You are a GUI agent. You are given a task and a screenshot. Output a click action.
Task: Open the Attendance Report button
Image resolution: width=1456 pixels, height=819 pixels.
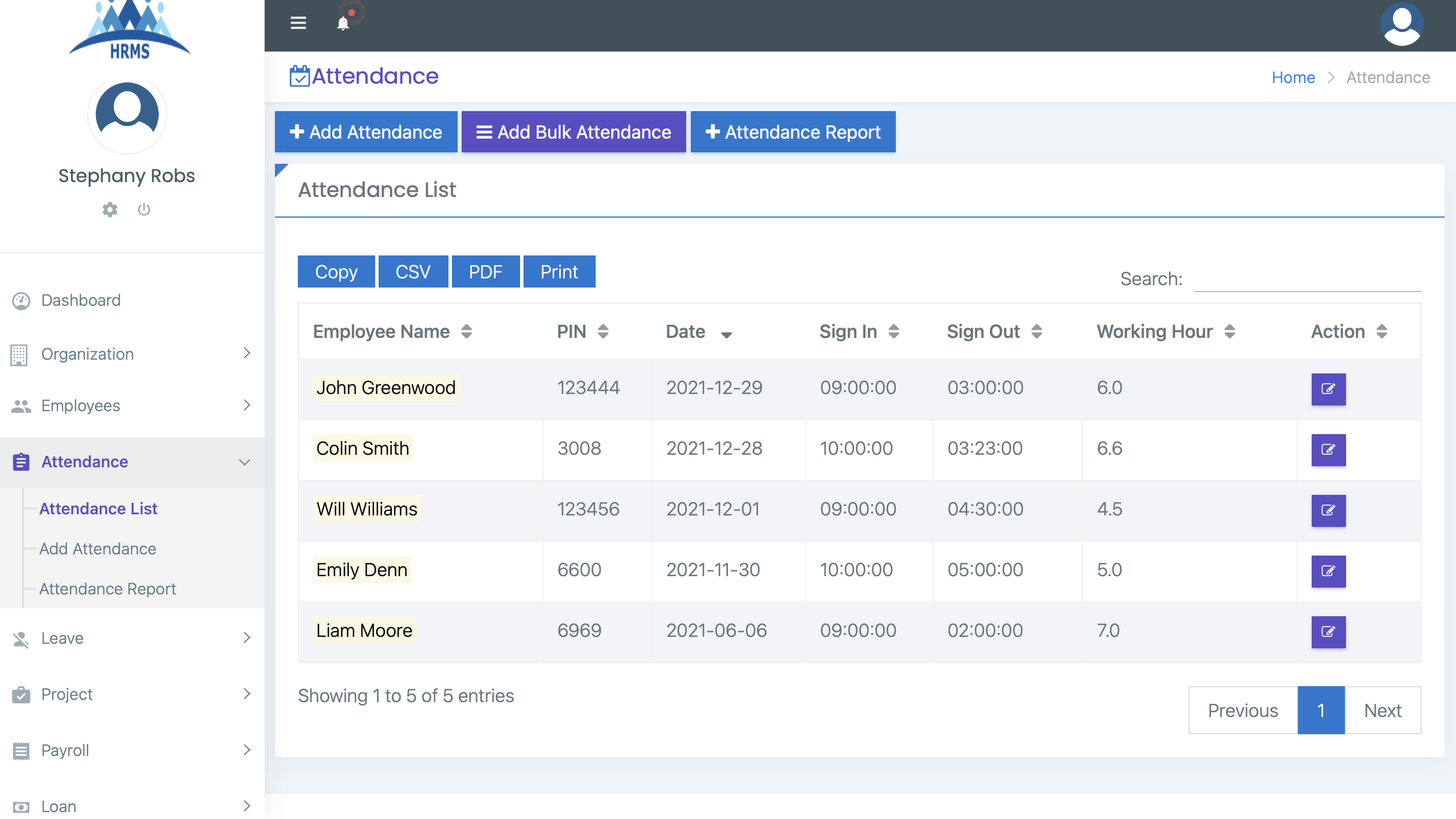793,132
